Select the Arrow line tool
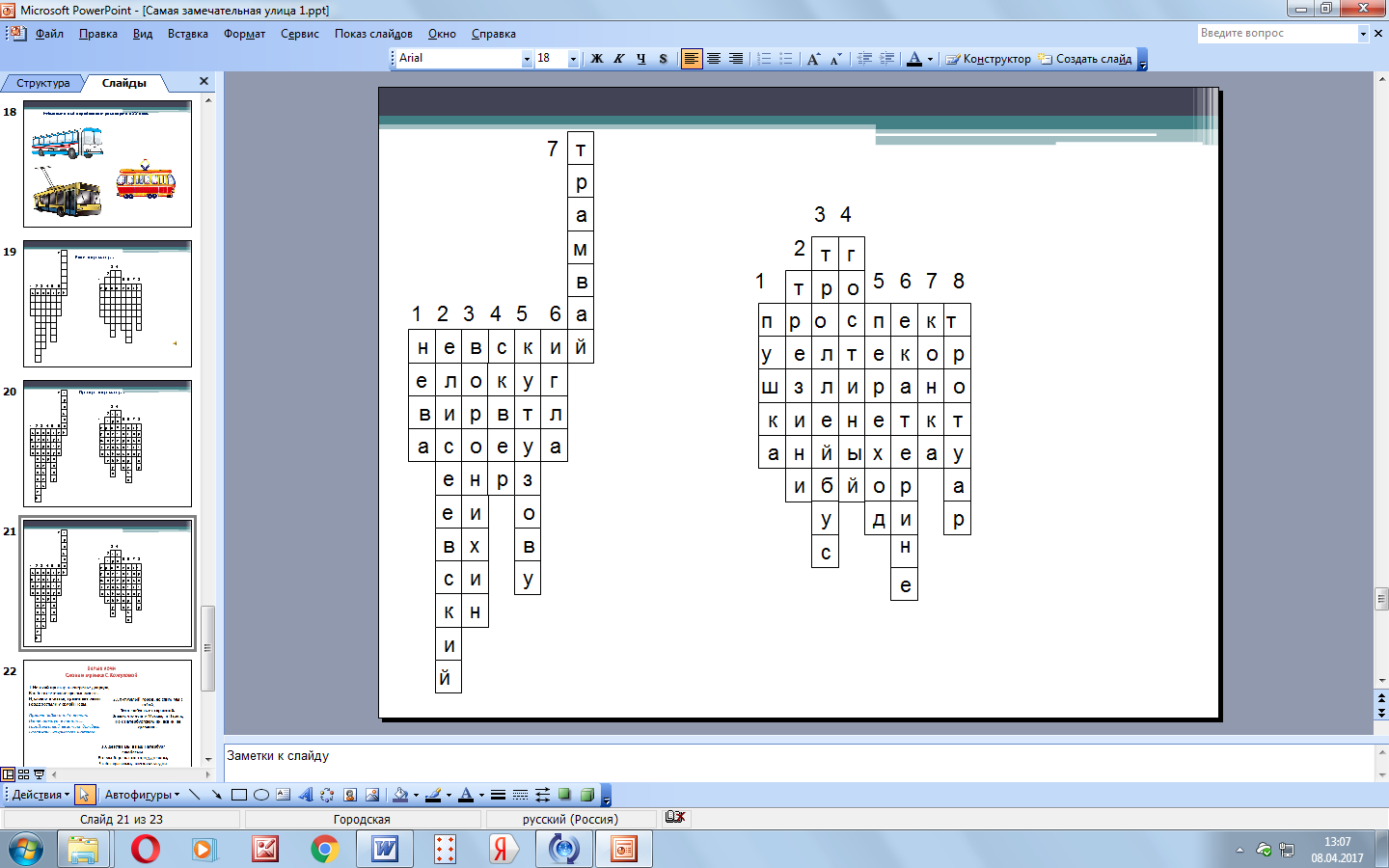 (x=216, y=795)
